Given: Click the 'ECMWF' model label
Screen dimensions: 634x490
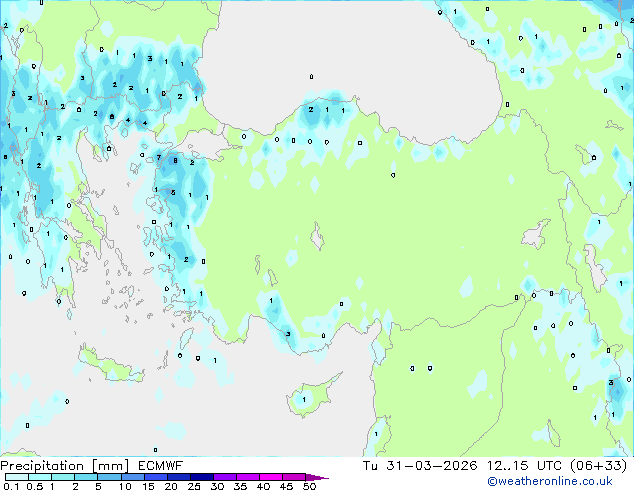Looking at the screenshot, I should pos(161,466).
